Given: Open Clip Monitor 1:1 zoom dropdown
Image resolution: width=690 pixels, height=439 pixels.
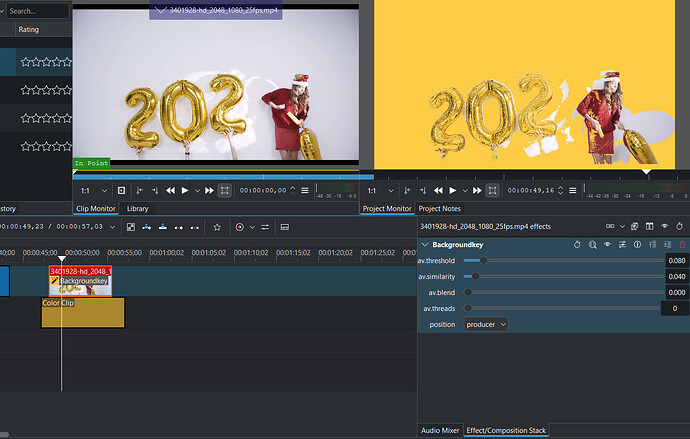Looking at the screenshot, I should [x=94, y=190].
